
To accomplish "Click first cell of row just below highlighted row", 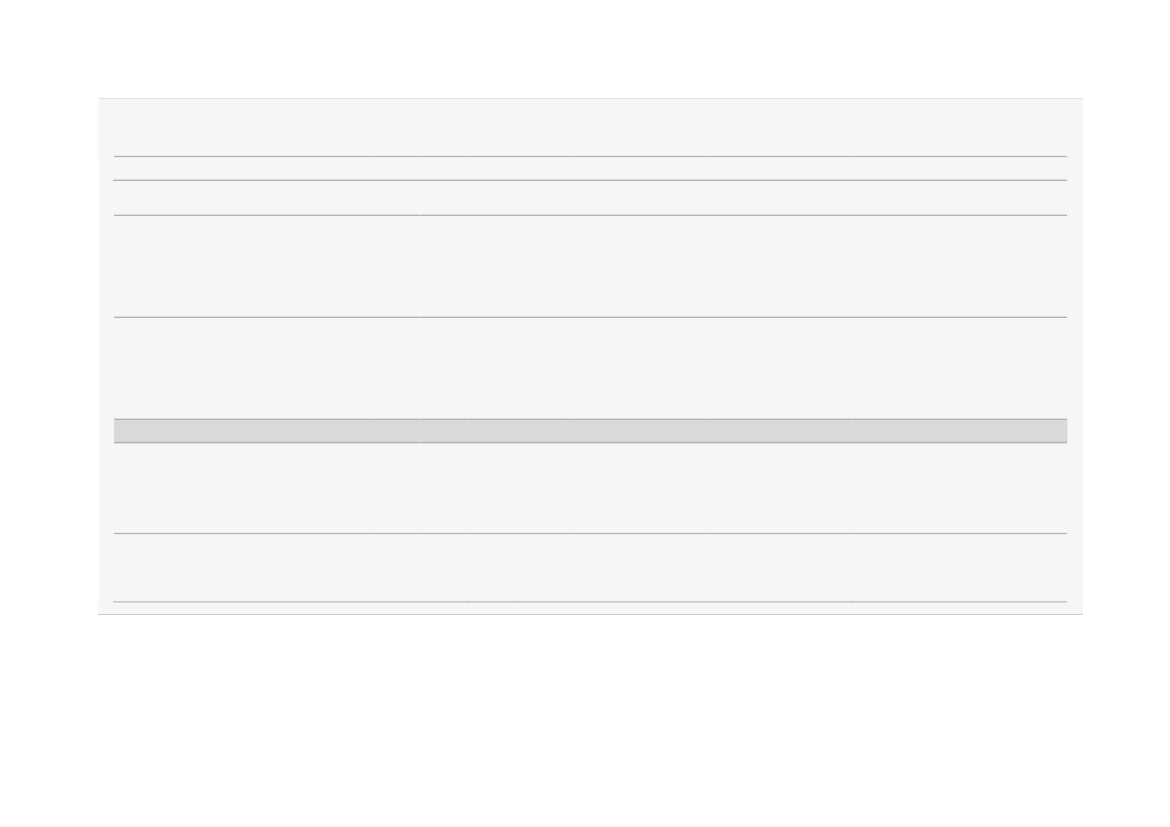I will [242, 488].
